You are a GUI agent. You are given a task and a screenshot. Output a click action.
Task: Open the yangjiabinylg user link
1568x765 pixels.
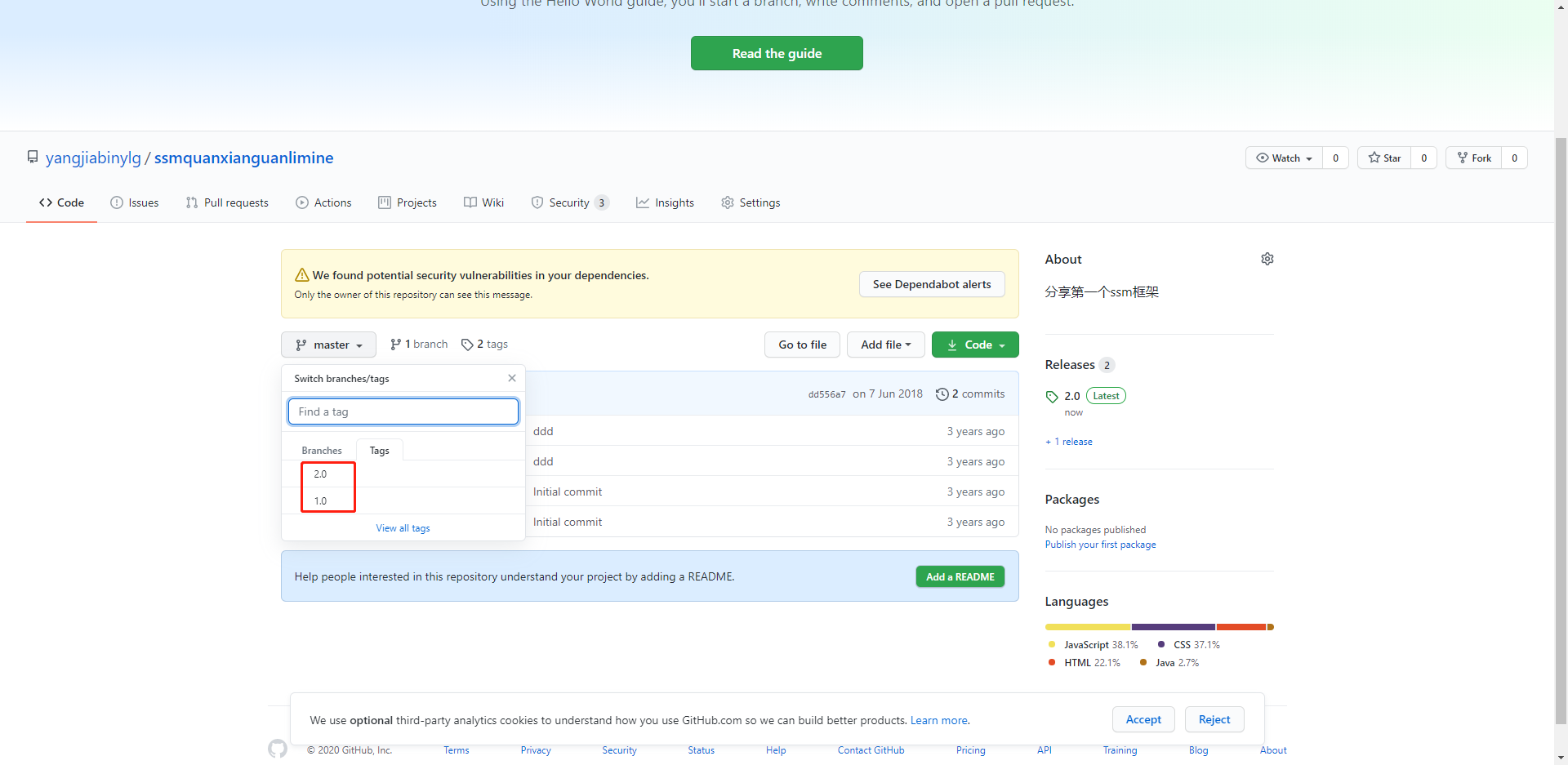[x=93, y=158]
